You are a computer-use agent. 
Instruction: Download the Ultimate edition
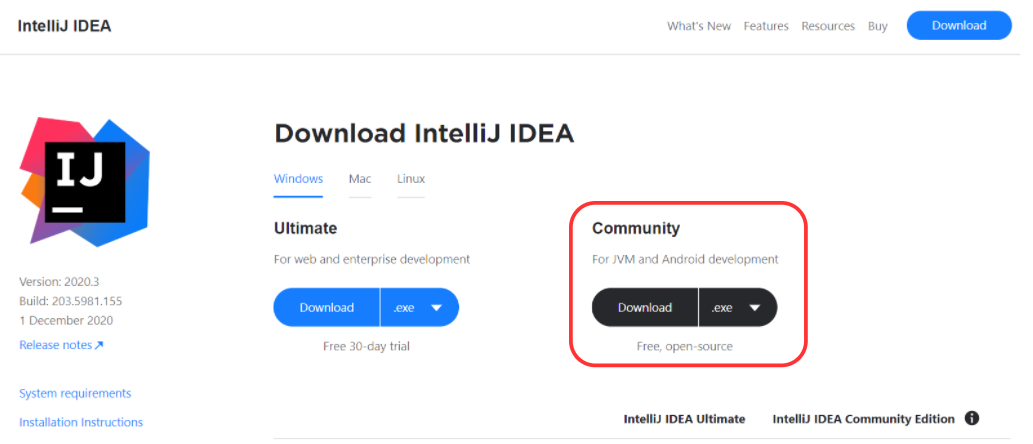click(x=327, y=308)
